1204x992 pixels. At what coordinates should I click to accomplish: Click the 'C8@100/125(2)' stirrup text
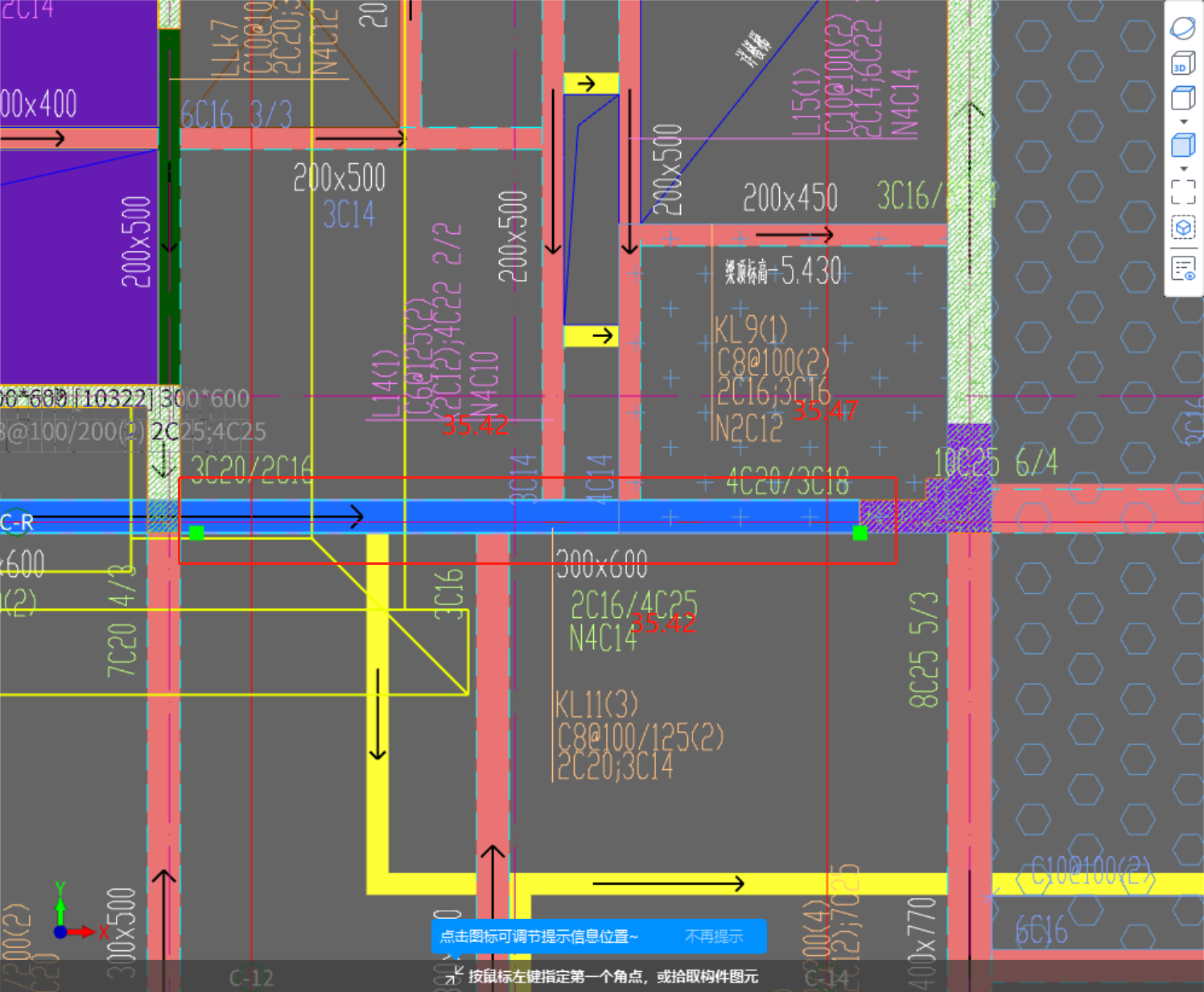[641, 737]
